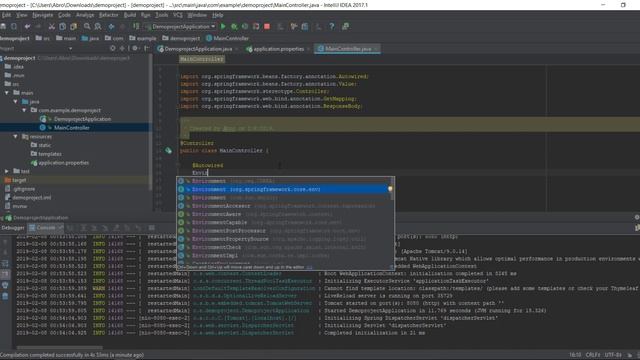The height and width of the screenshot is (360, 640).
Task: Click the Find magnifier icon
Action: pyautogui.click(x=87, y=27)
